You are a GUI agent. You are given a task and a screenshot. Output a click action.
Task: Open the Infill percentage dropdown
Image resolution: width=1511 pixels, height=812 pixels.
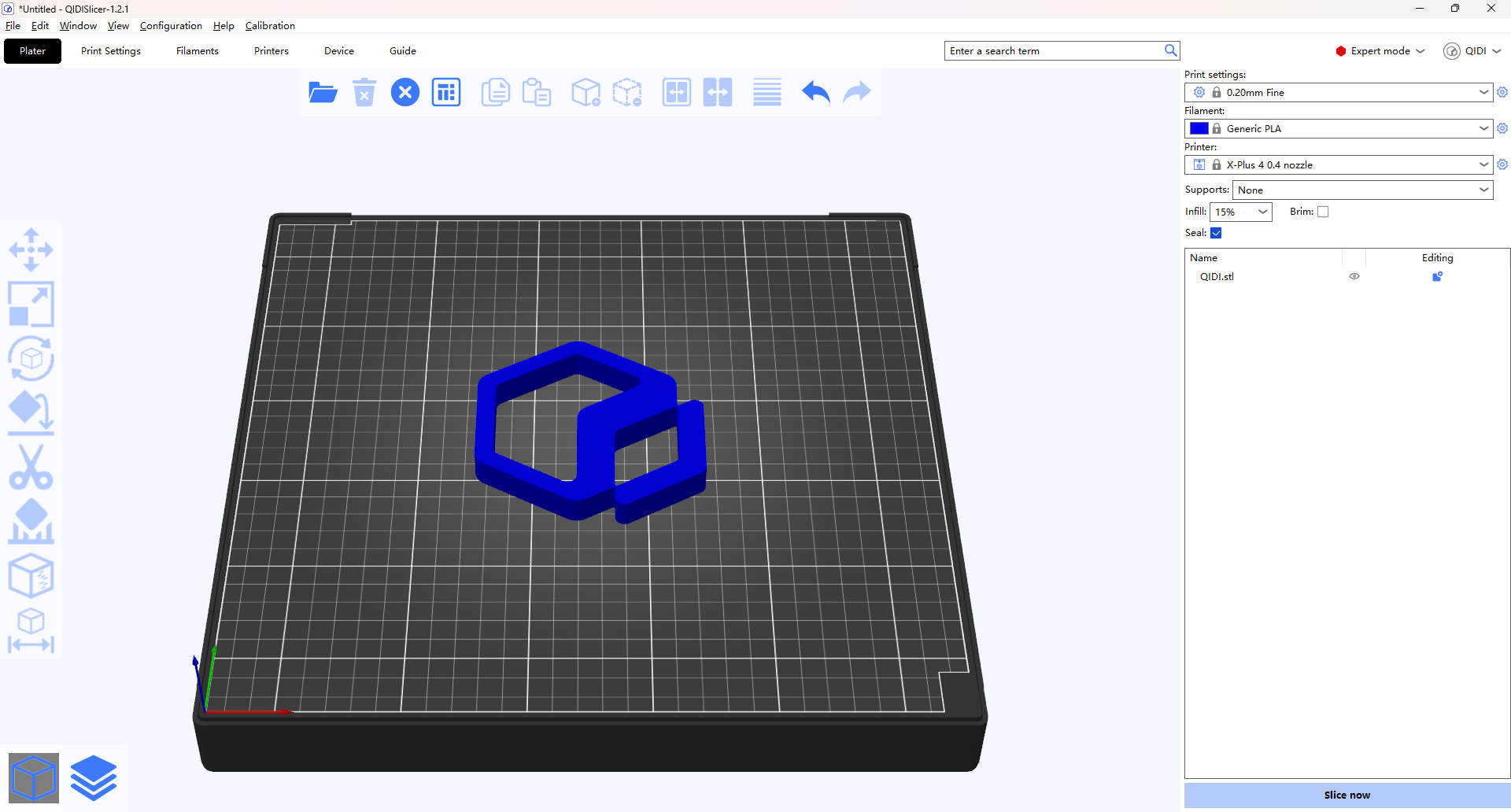[1240, 212]
